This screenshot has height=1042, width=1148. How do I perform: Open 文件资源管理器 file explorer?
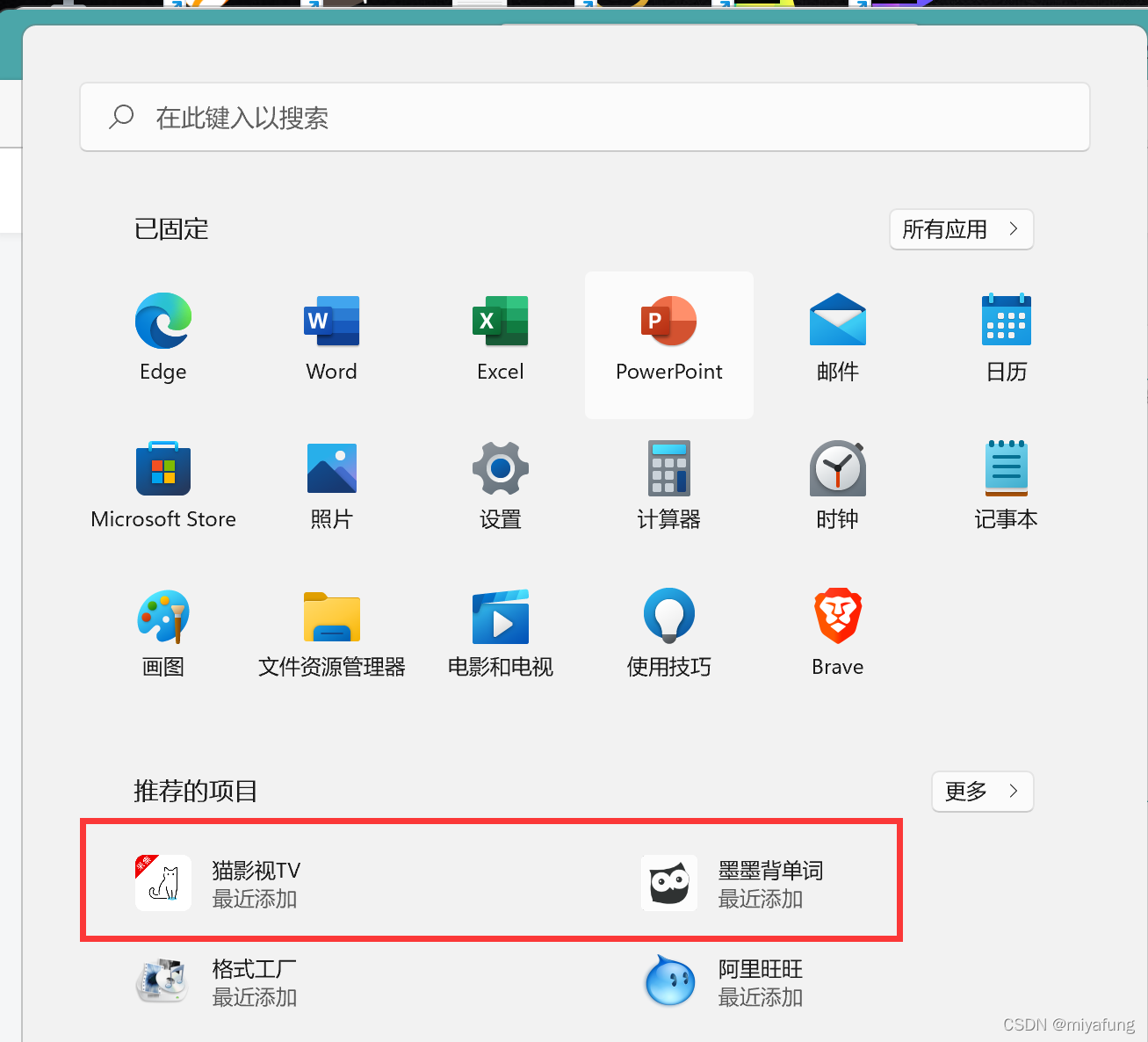coord(332,617)
